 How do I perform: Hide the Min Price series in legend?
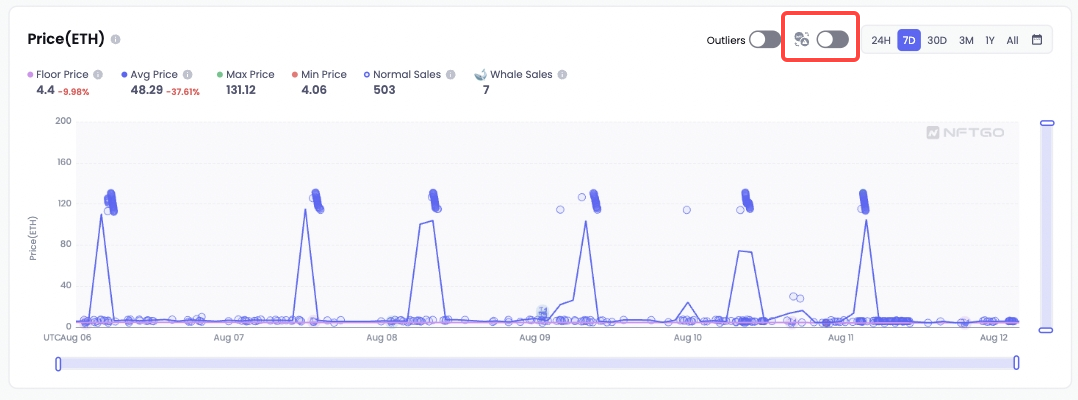(319, 74)
